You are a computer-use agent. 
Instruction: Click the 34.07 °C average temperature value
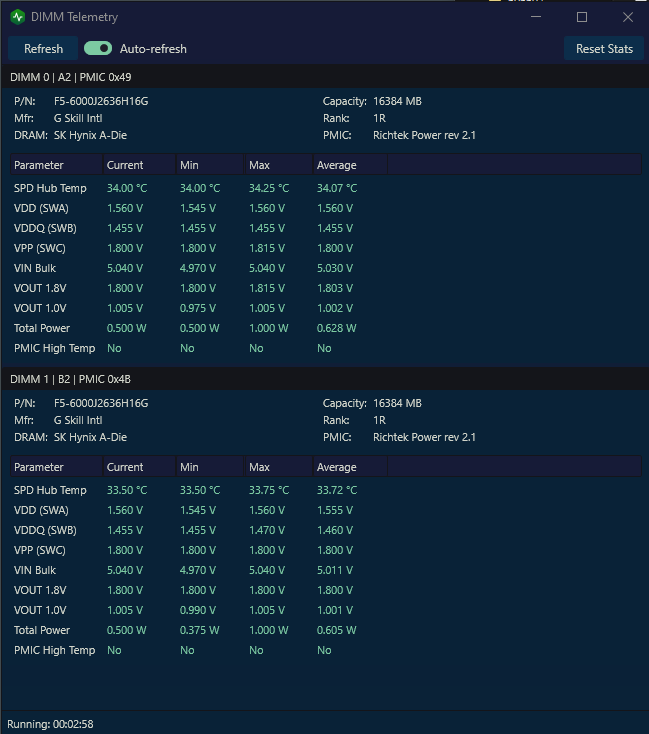337,188
